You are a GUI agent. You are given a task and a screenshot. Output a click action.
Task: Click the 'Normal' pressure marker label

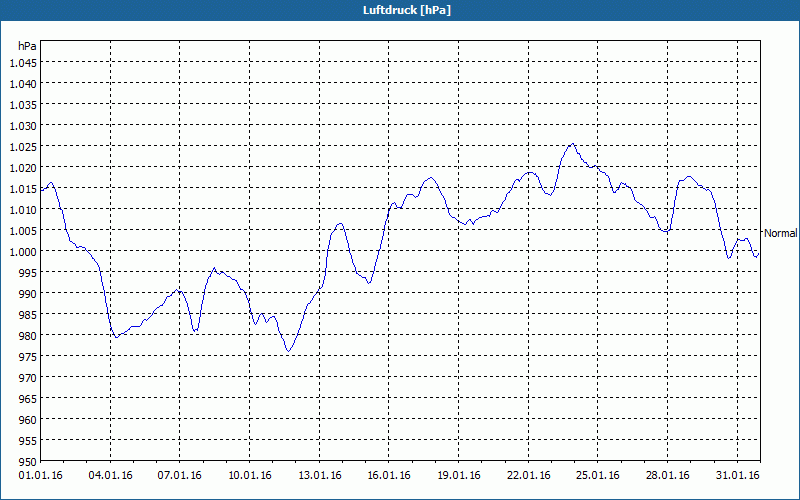click(x=781, y=233)
